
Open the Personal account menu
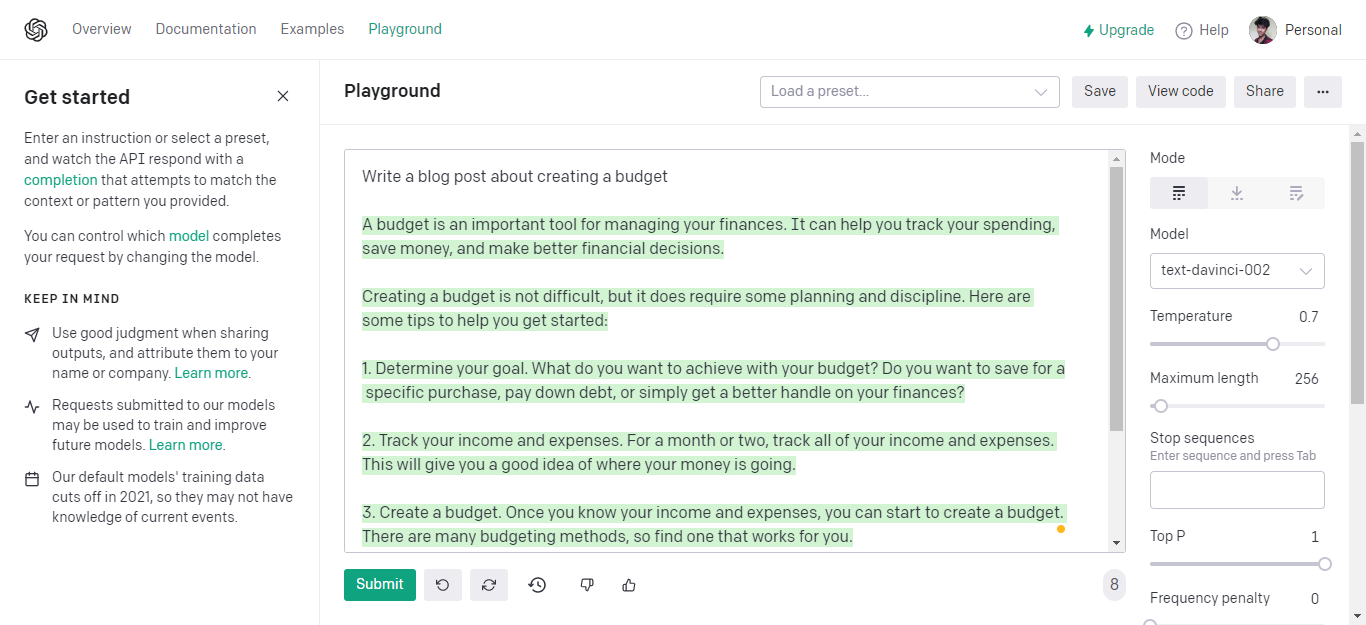[1295, 30]
